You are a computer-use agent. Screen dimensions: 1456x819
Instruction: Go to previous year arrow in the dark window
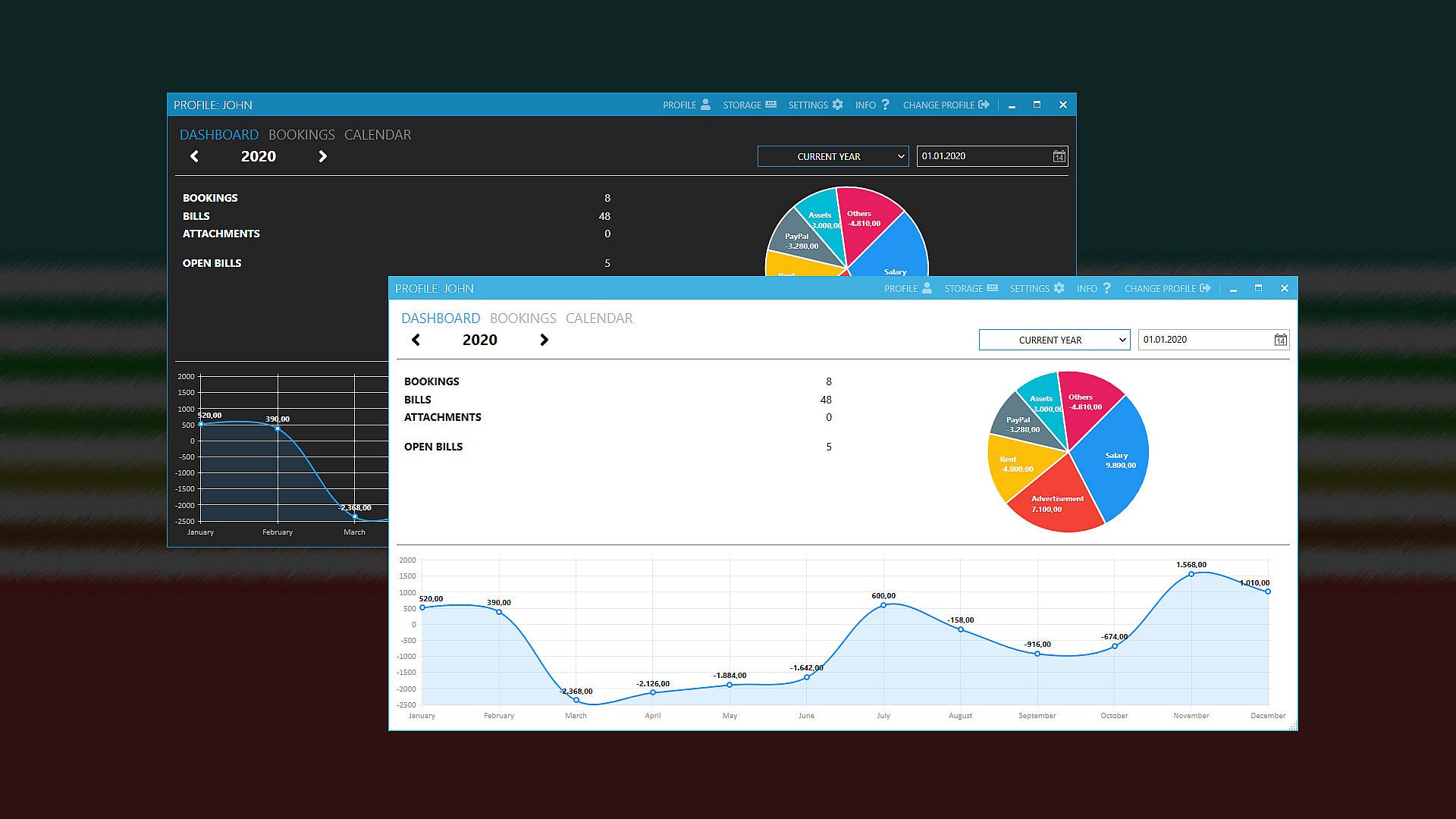click(x=194, y=156)
